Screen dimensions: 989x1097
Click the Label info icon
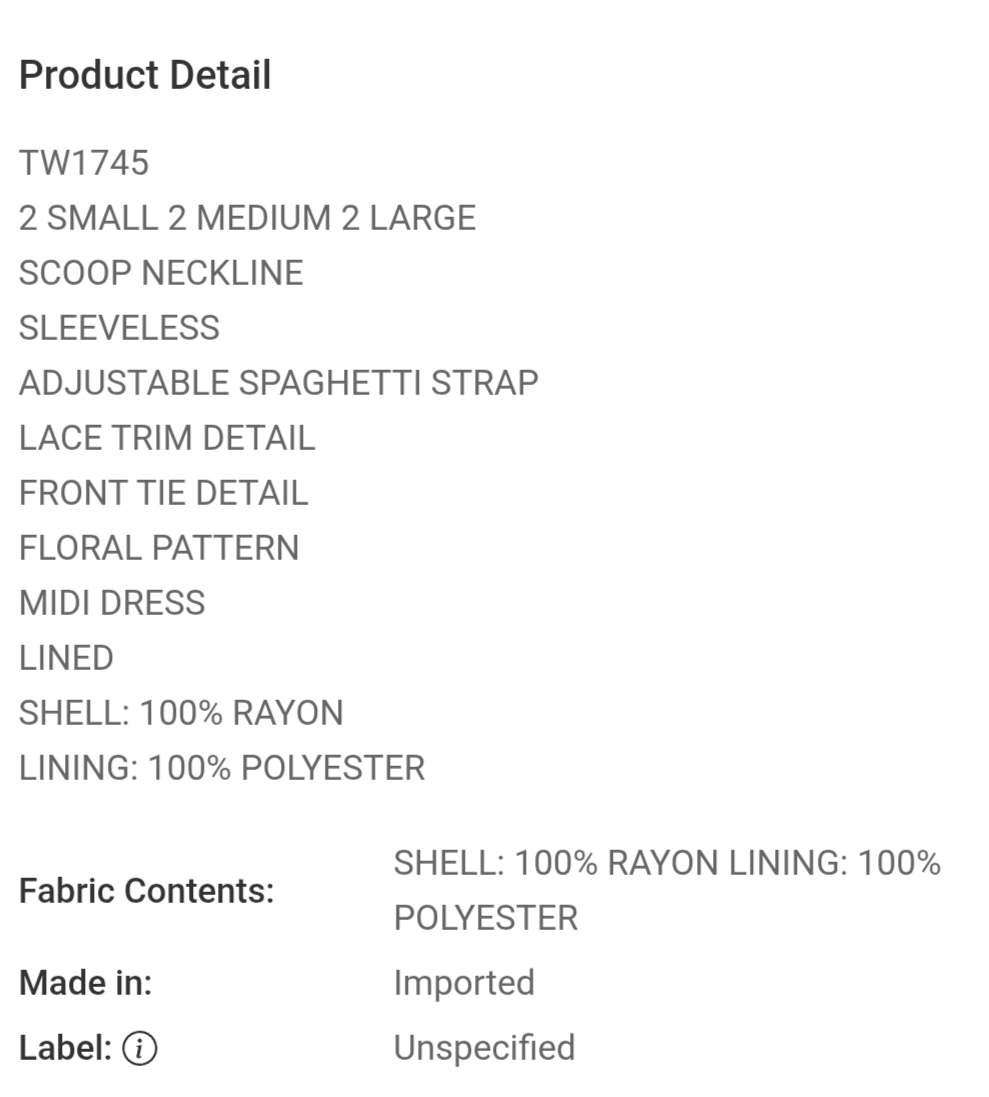(140, 1049)
